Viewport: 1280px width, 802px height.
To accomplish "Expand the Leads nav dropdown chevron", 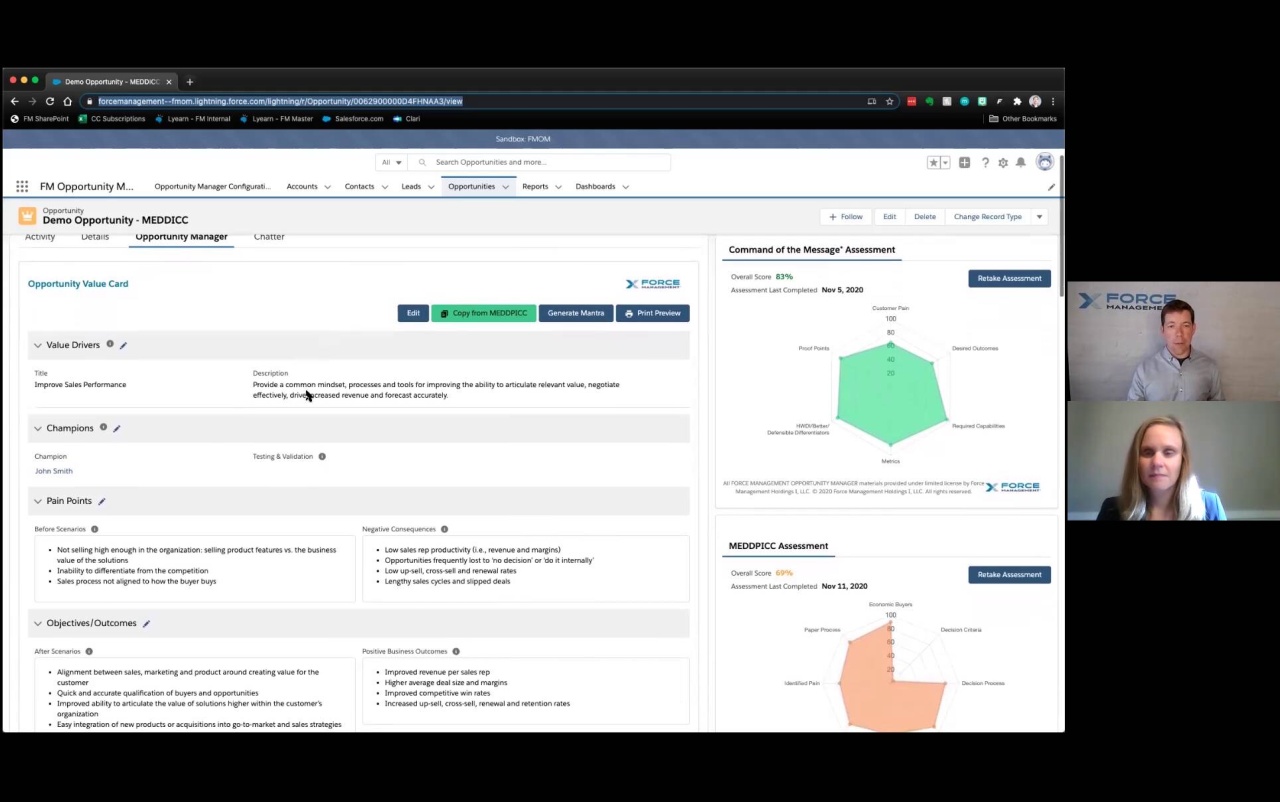I will pos(431,187).
